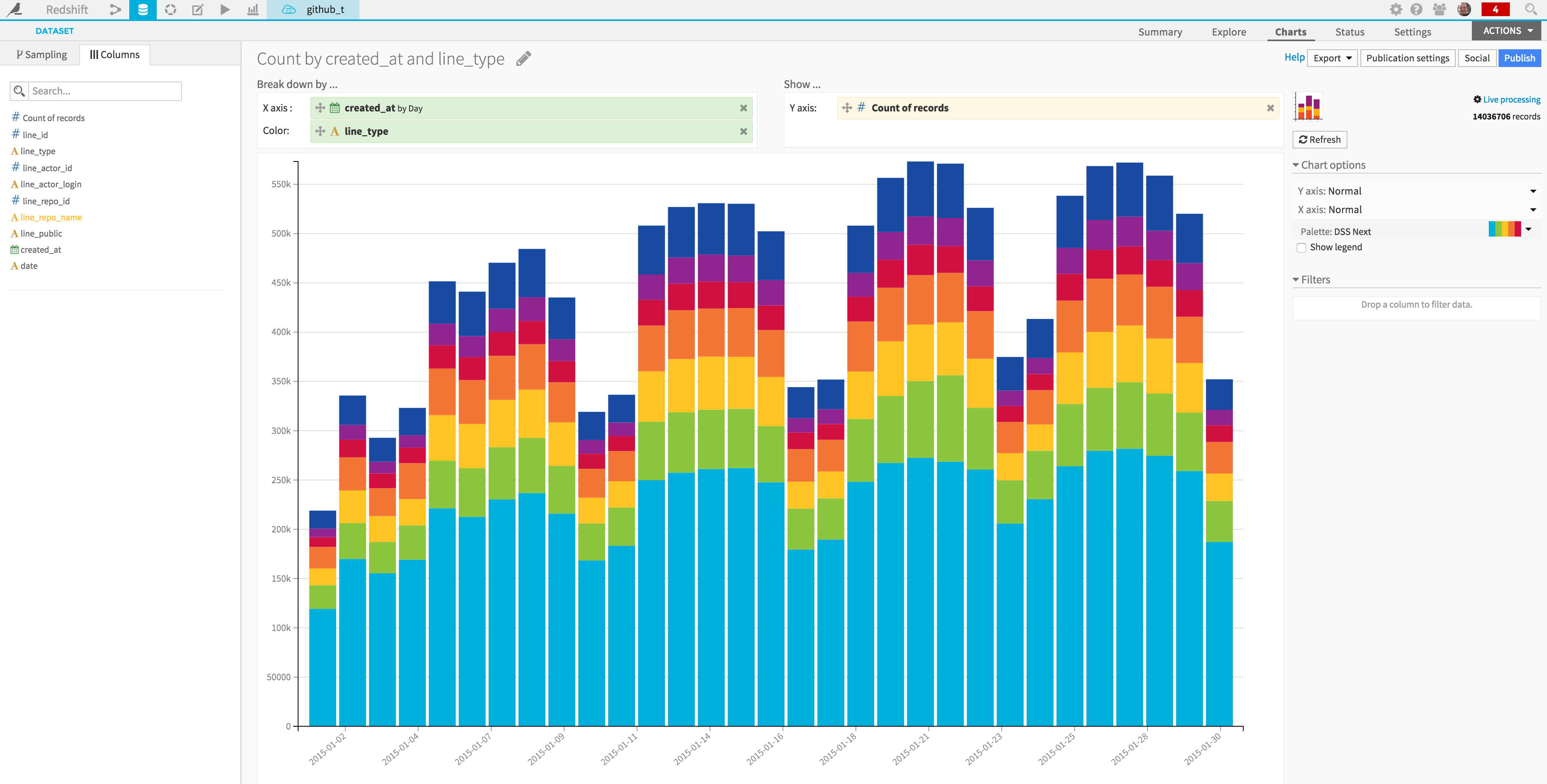The image size is (1547, 784).
Task: Click the refresh/sync dataset icon
Action: pos(171,9)
